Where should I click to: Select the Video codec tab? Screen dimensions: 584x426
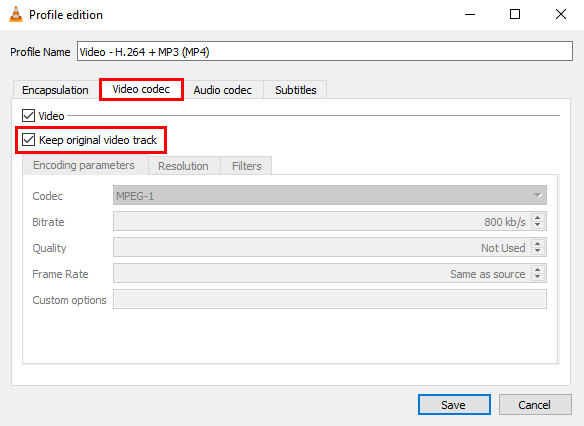(141, 89)
